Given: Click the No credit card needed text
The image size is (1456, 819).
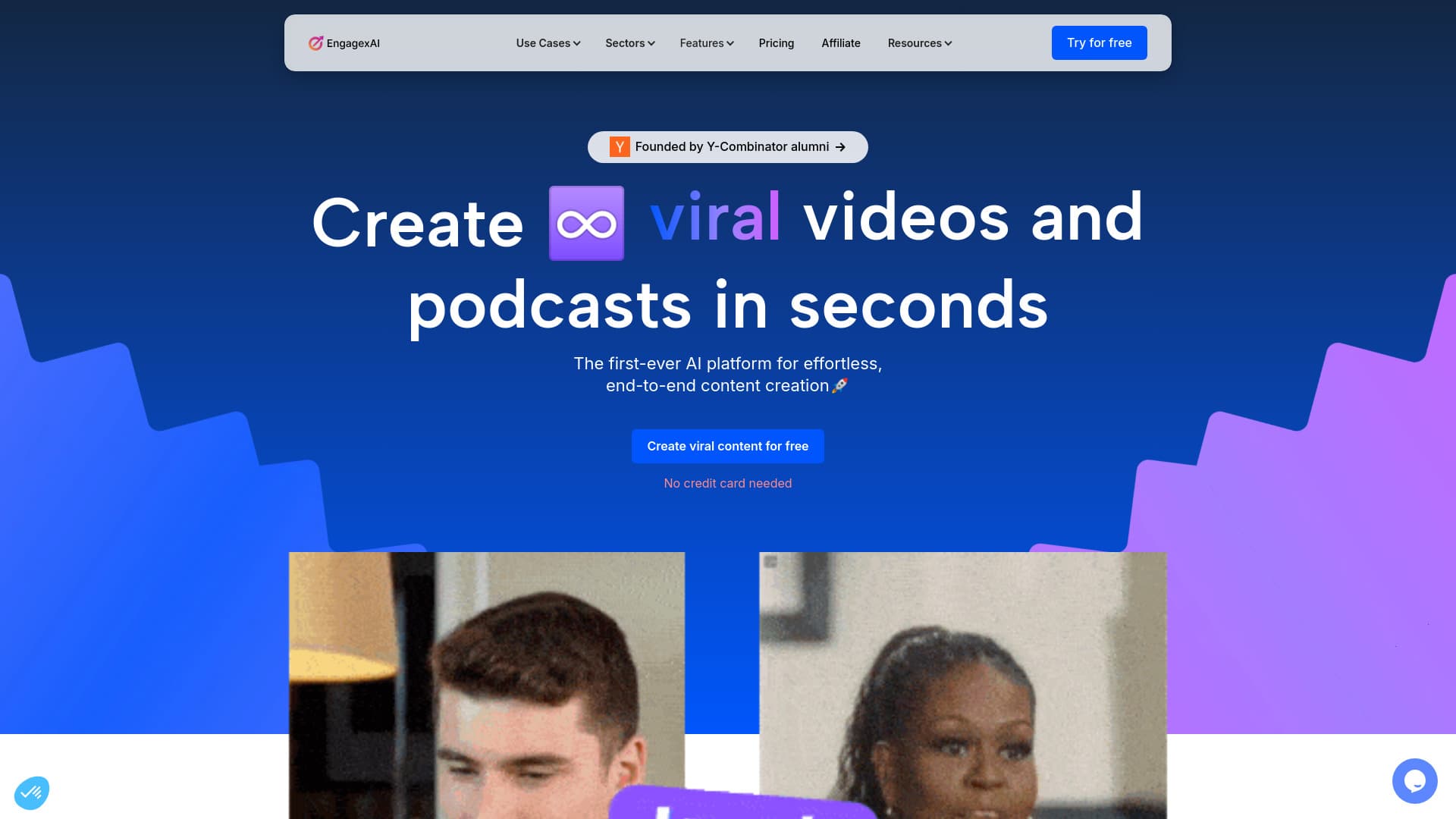Looking at the screenshot, I should coord(727,483).
